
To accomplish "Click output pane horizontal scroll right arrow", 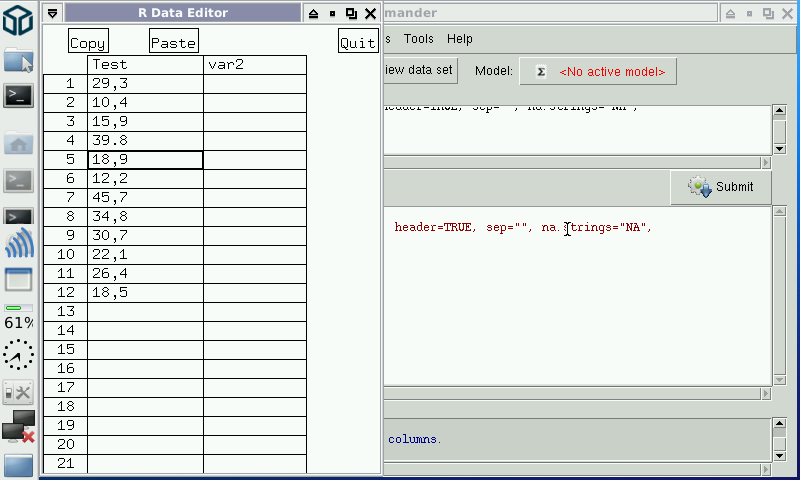I will click(765, 393).
